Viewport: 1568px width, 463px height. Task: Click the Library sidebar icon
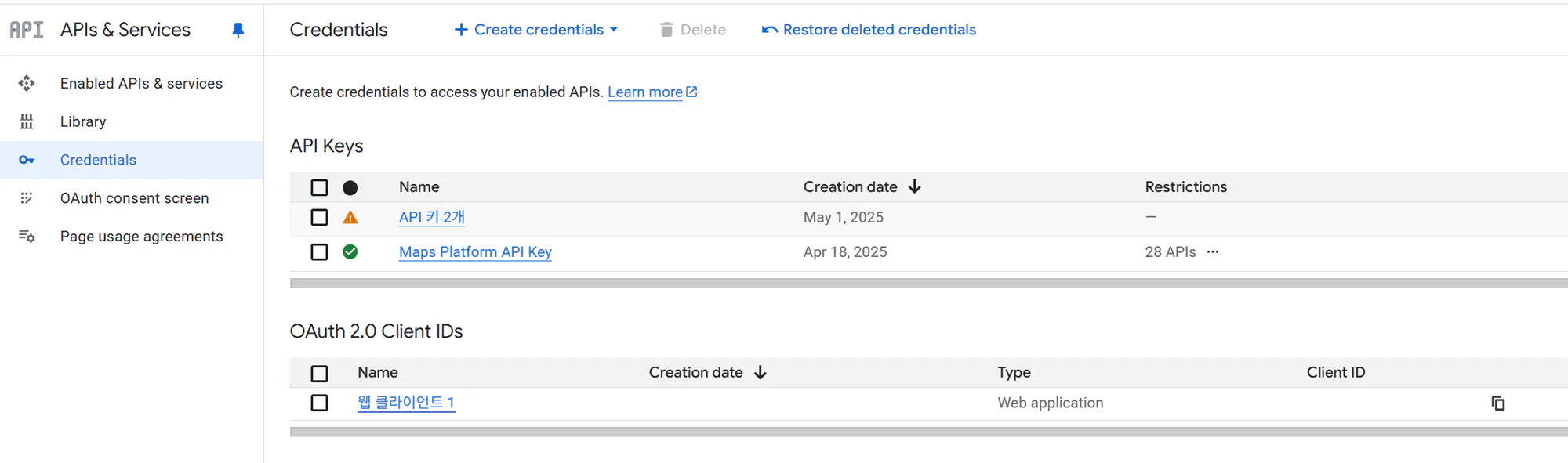coord(27,121)
